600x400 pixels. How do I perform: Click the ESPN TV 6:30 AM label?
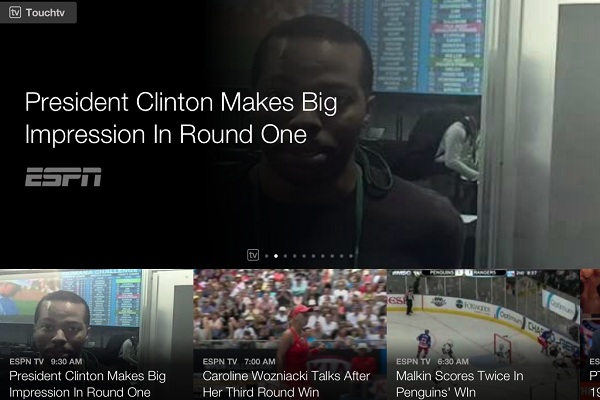pyautogui.click(x=432, y=361)
